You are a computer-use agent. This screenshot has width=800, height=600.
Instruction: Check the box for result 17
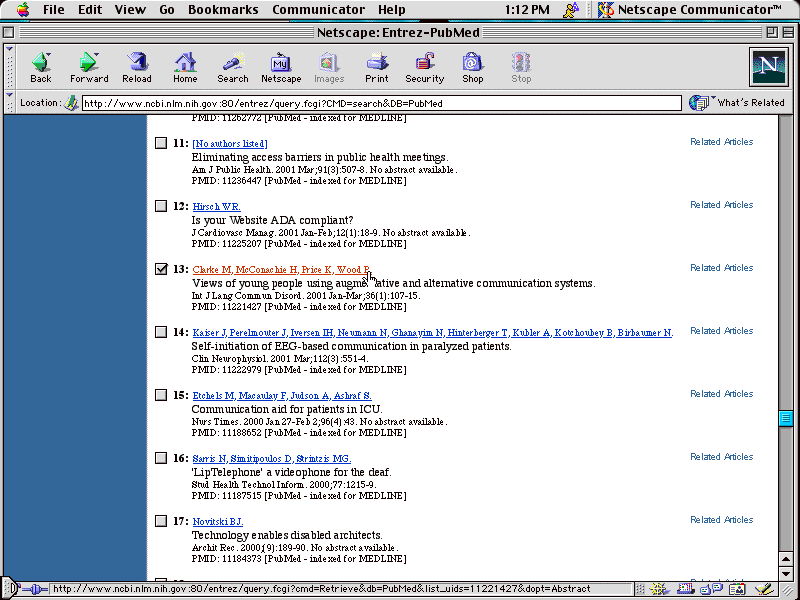point(161,521)
